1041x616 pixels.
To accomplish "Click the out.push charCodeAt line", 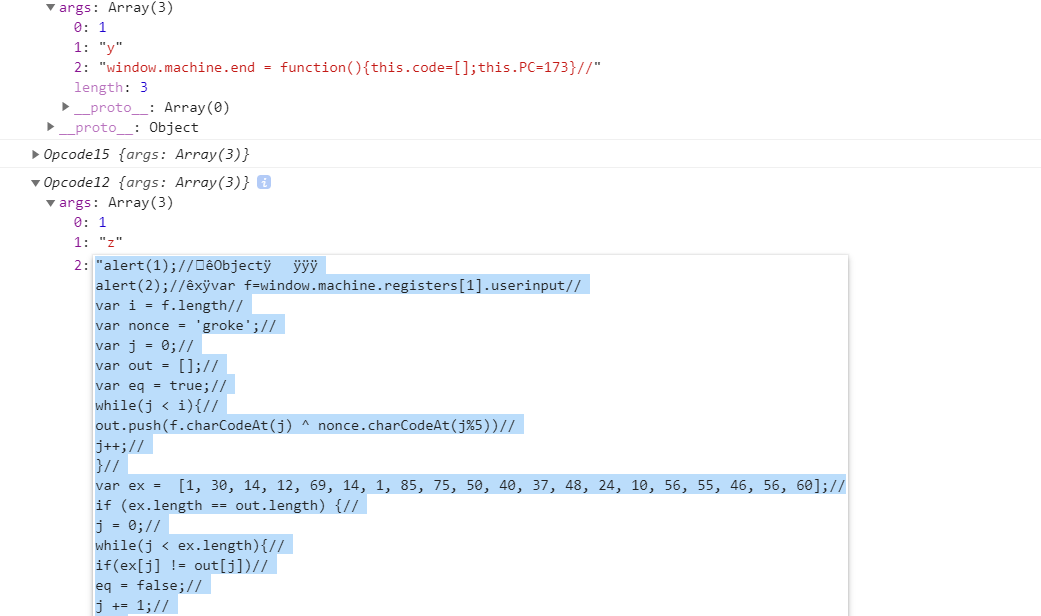I will [309, 425].
